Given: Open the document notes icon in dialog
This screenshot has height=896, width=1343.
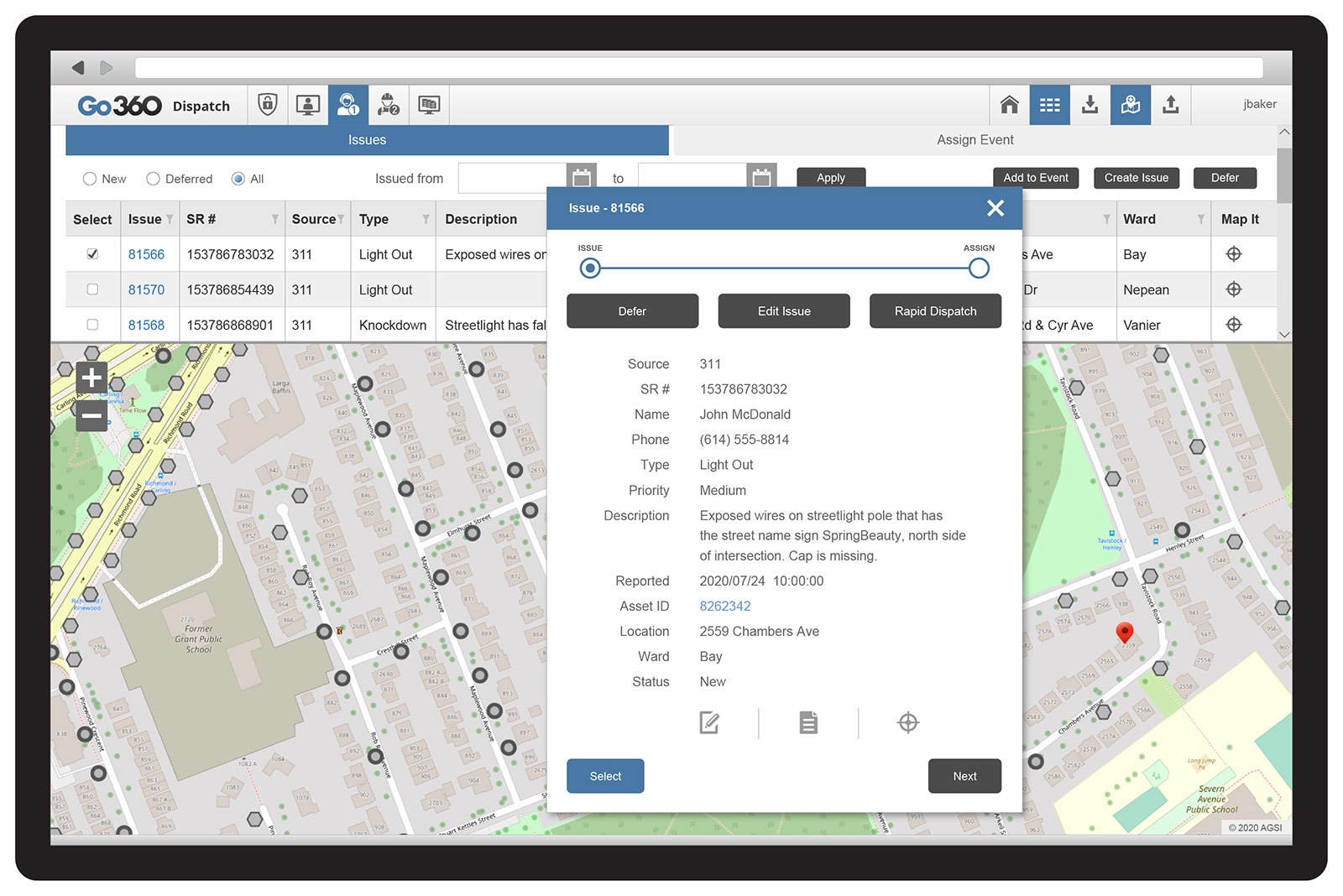Looking at the screenshot, I should pos(807,722).
